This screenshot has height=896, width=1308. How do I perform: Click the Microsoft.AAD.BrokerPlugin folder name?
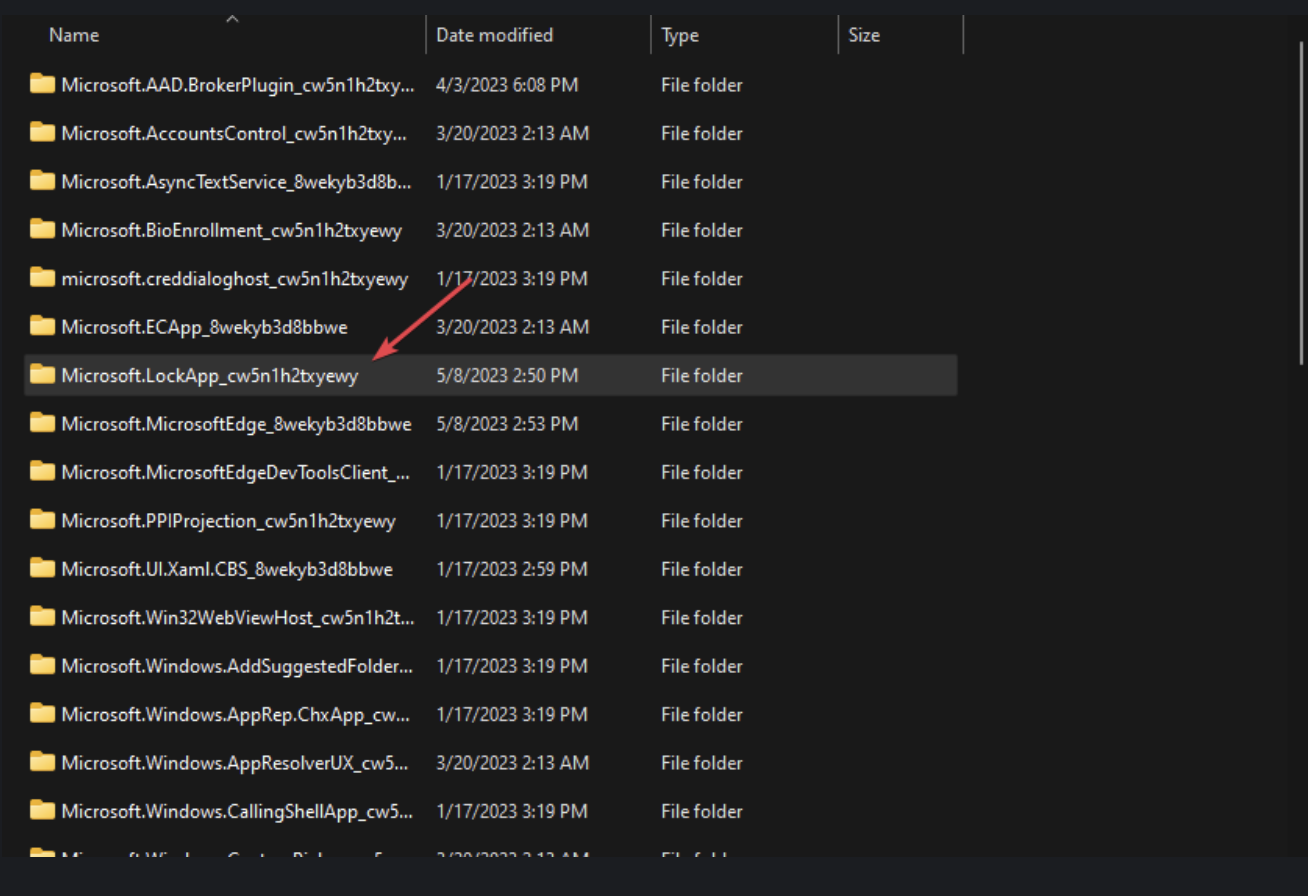(x=237, y=85)
